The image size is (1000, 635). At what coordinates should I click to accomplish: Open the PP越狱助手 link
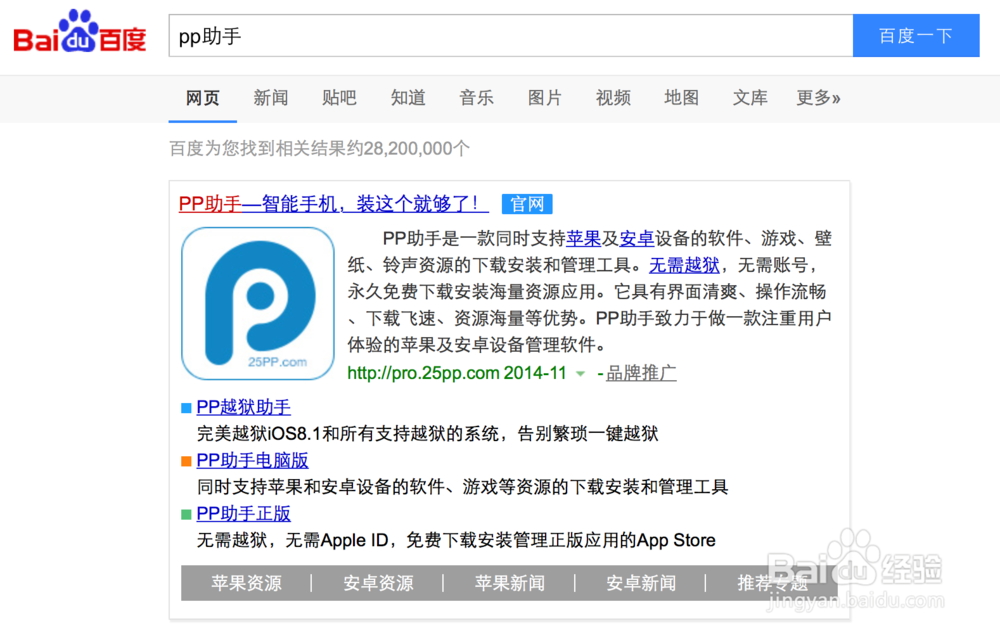(x=244, y=407)
